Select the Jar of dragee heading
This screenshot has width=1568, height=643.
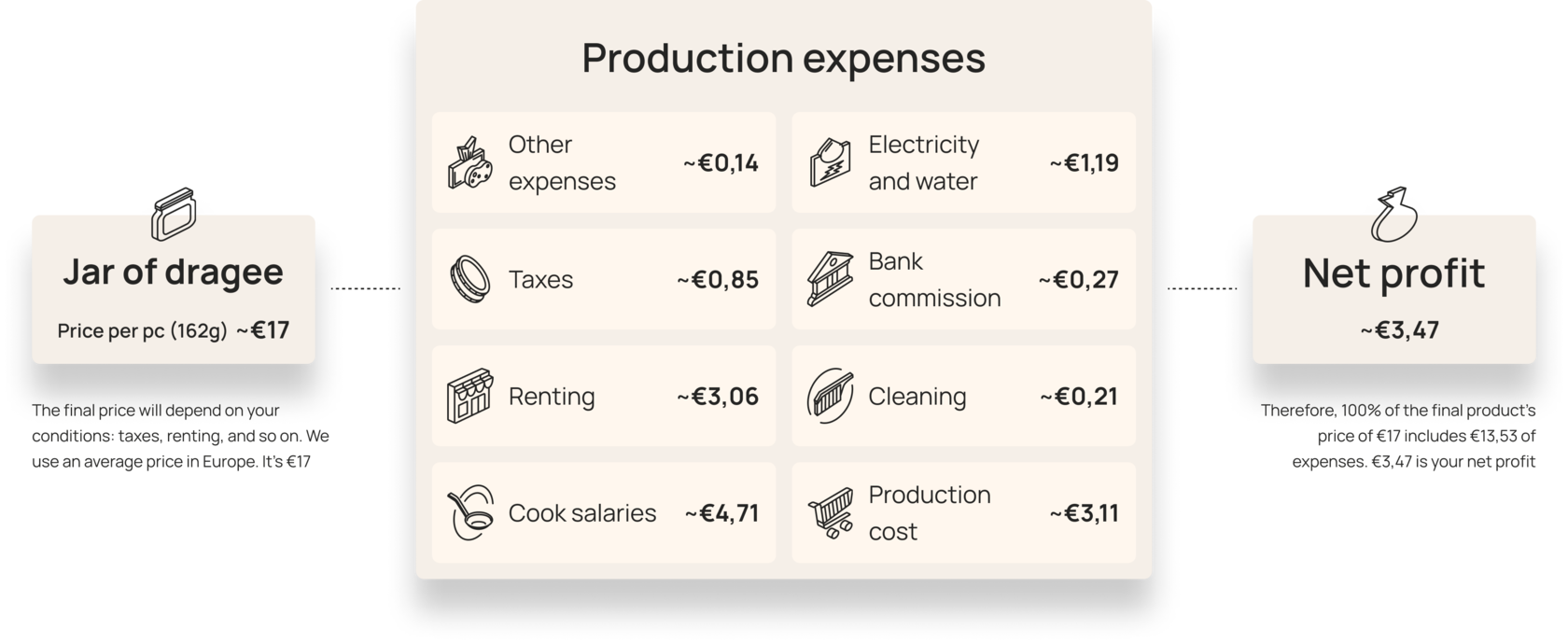[x=174, y=272]
